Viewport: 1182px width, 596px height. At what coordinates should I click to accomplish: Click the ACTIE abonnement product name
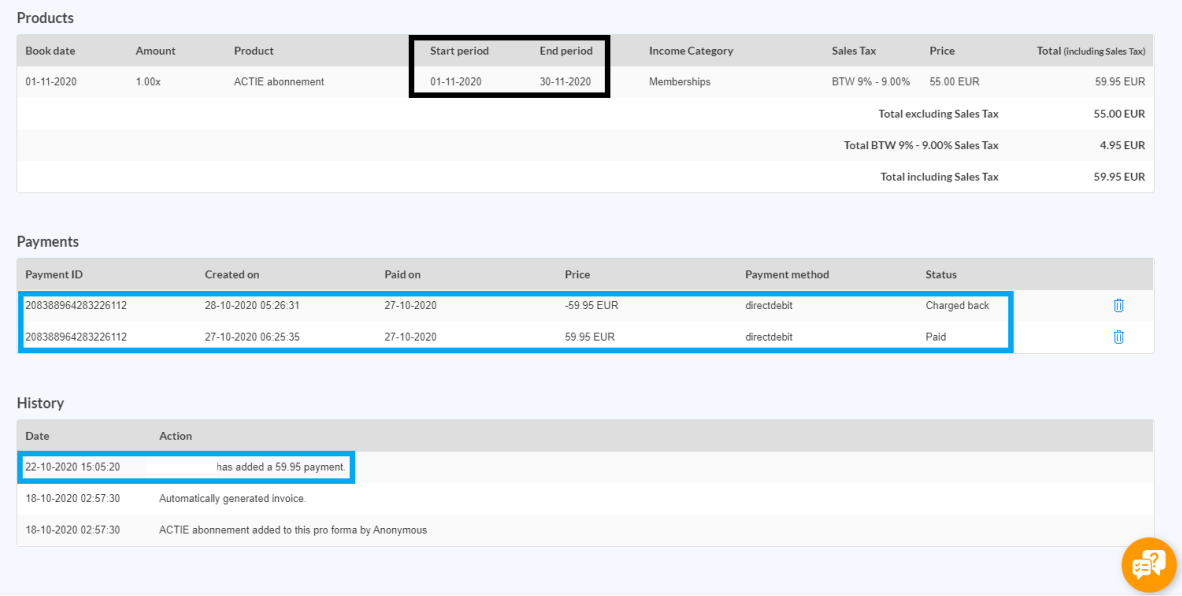pos(280,81)
